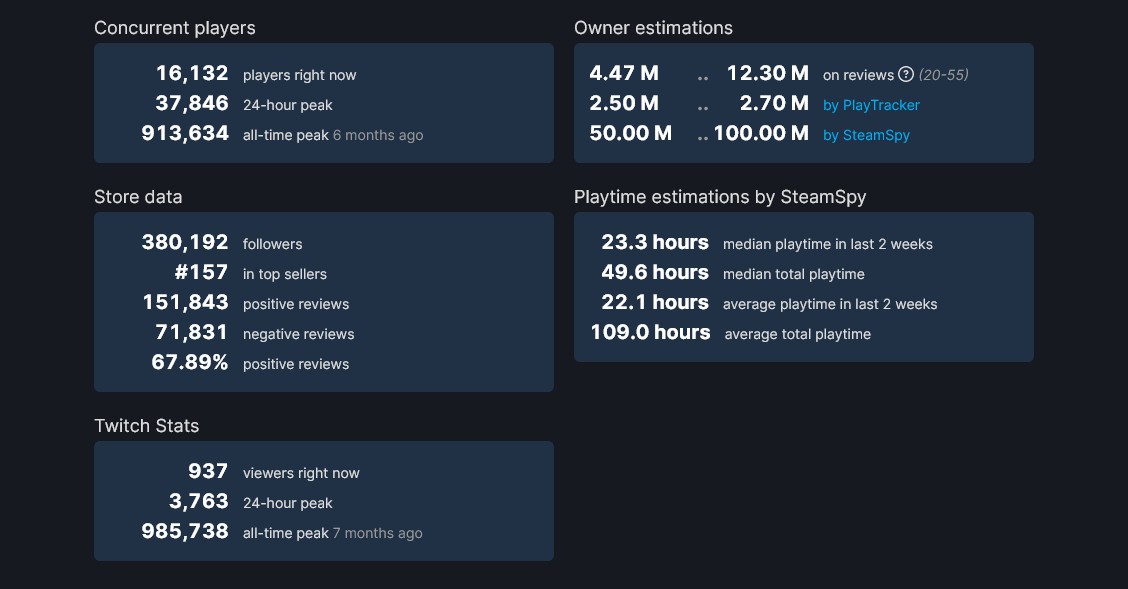The height and width of the screenshot is (589, 1128).
Task: Click the Twitch all-time peak 985,738 value
Action: click(185, 532)
